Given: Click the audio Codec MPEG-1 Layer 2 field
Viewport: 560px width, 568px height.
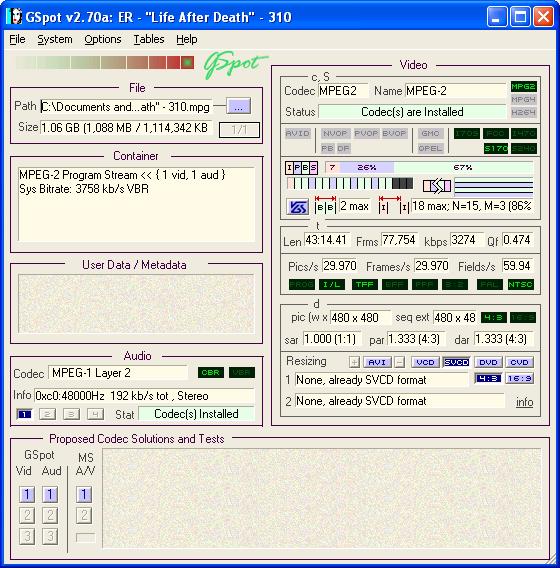Looking at the screenshot, I should click(x=118, y=373).
